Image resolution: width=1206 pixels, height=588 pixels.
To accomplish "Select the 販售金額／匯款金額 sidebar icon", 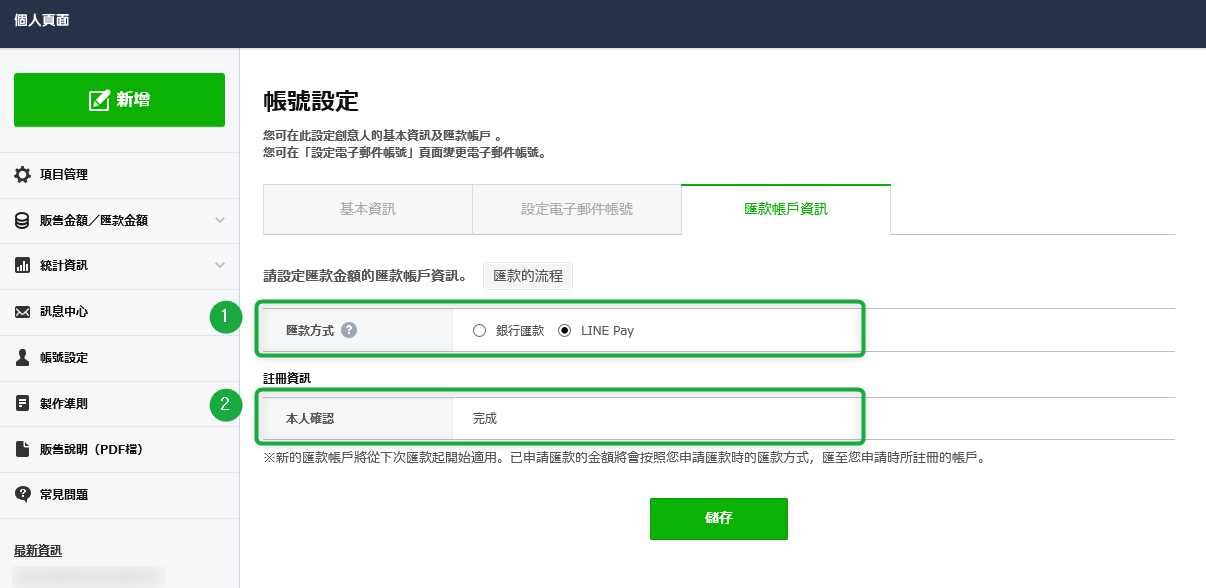I will tap(22, 220).
